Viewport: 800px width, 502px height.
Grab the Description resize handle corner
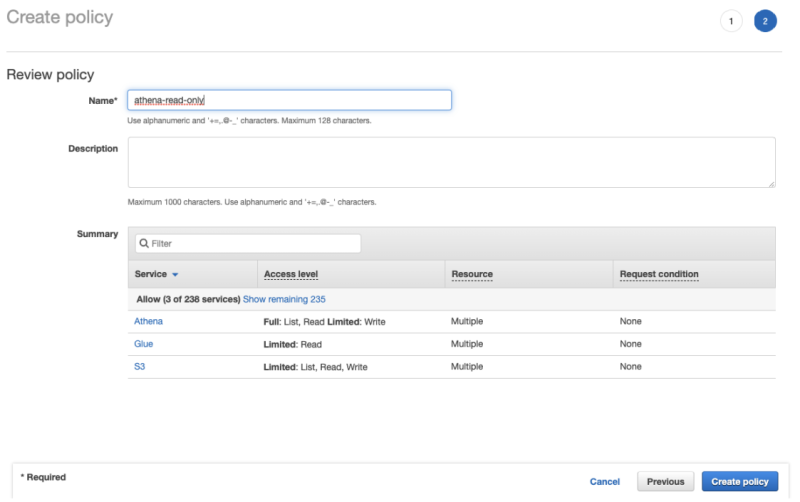771,184
